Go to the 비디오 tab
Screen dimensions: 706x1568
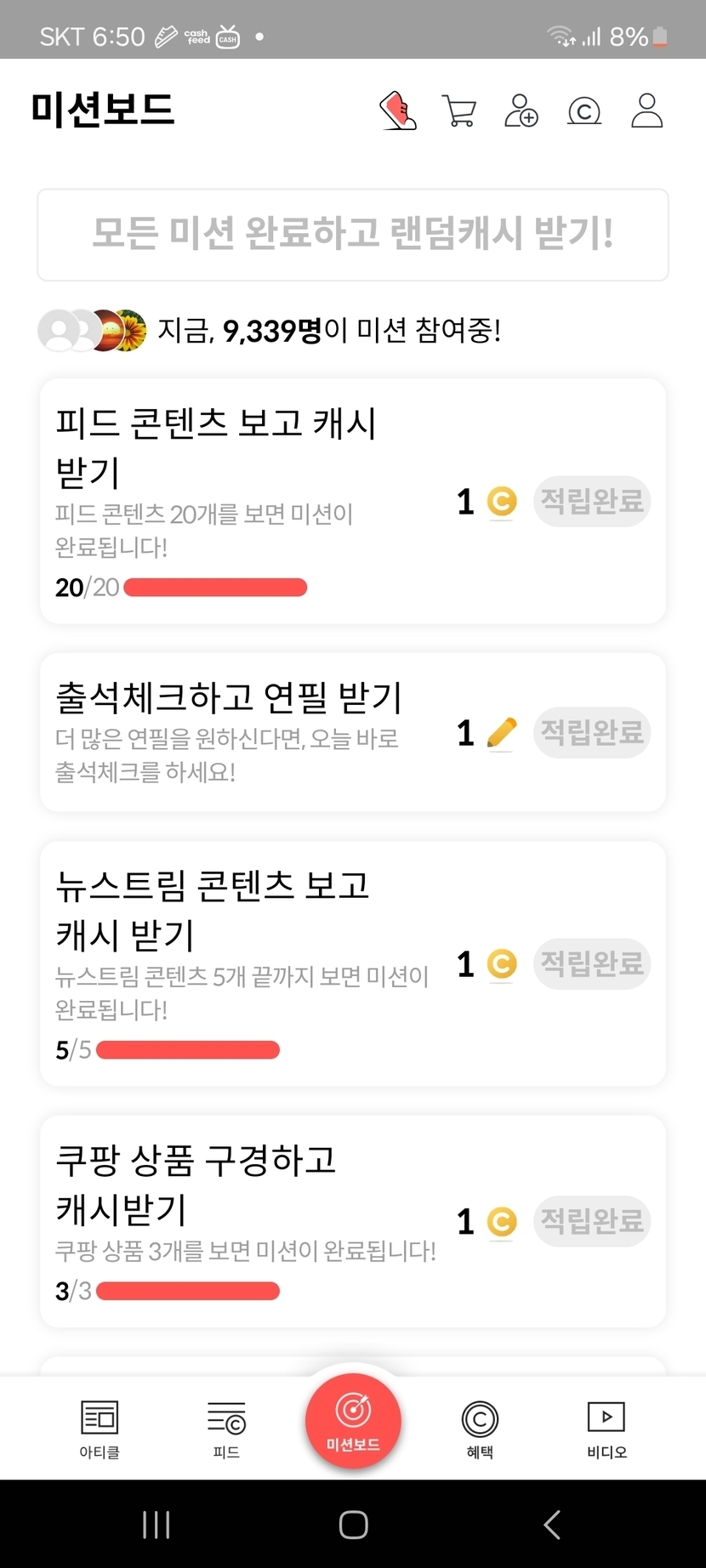606,1429
